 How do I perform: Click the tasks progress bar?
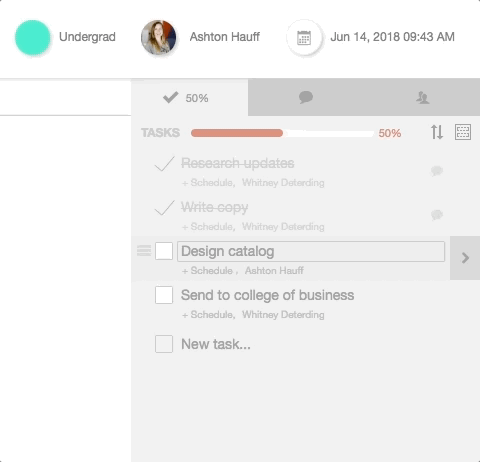point(282,133)
